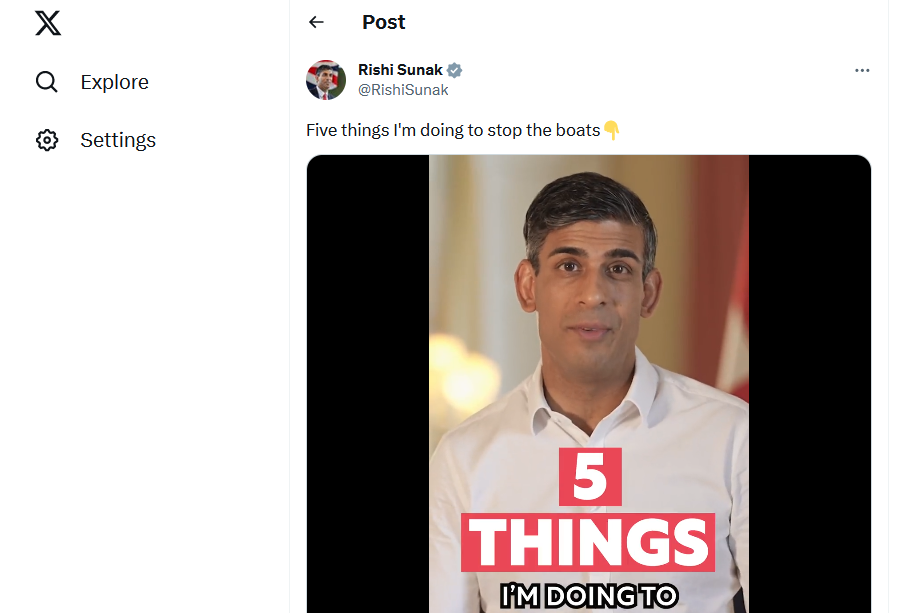Click the Rishi Sunak display name
The image size is (914, 613).
pos(400,70)
